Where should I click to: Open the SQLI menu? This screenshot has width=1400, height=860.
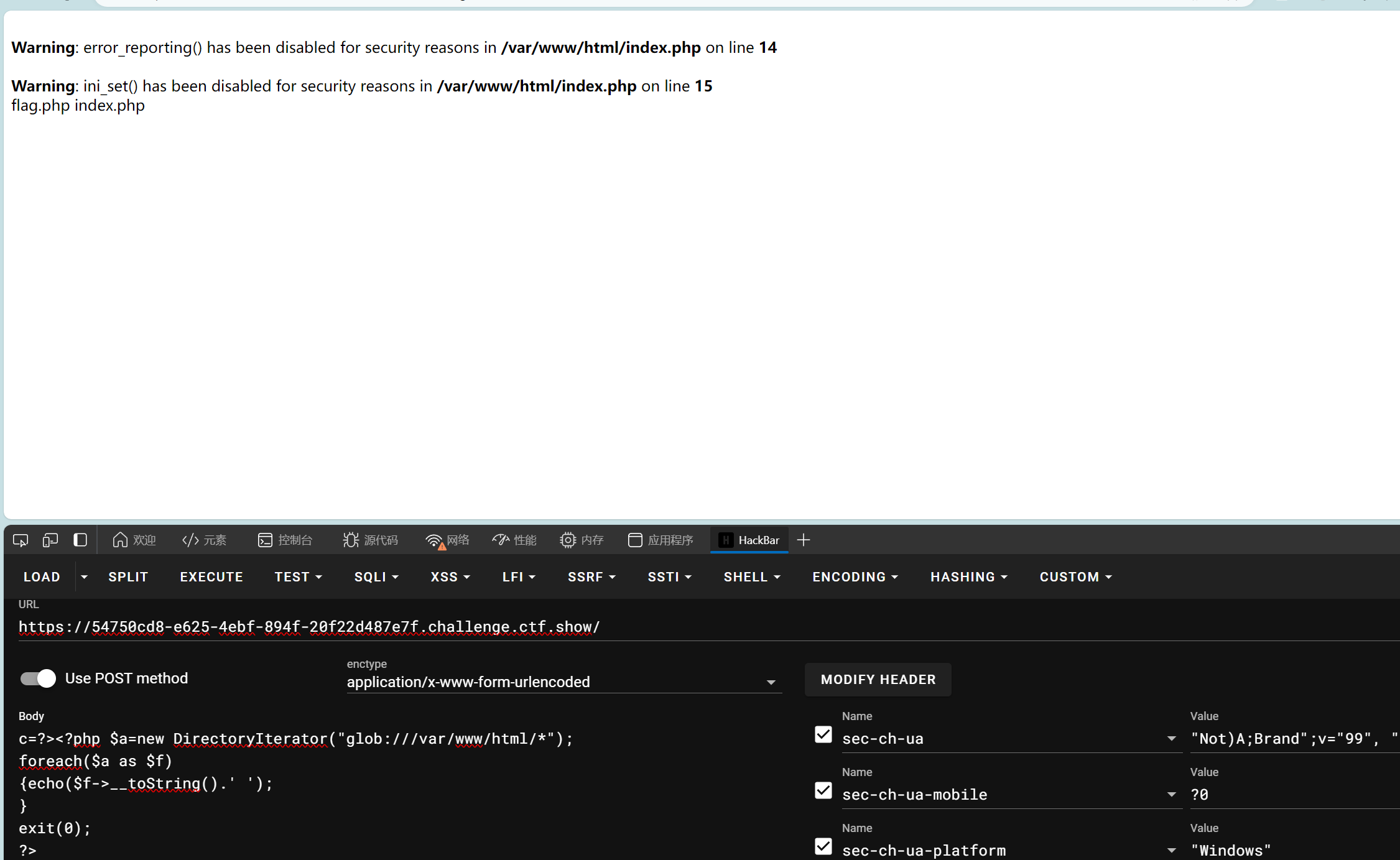coord(376,576)
